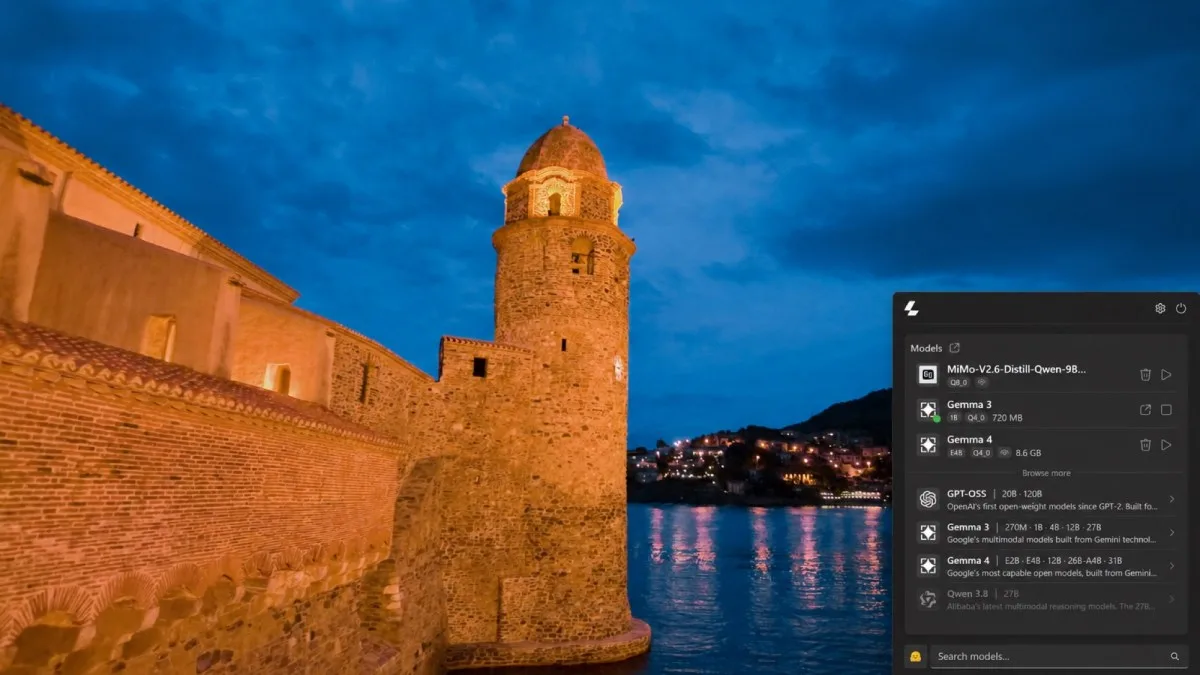Open the external link icon next to Models
This screenshot has height=675, width=1200.
[954, 348]
